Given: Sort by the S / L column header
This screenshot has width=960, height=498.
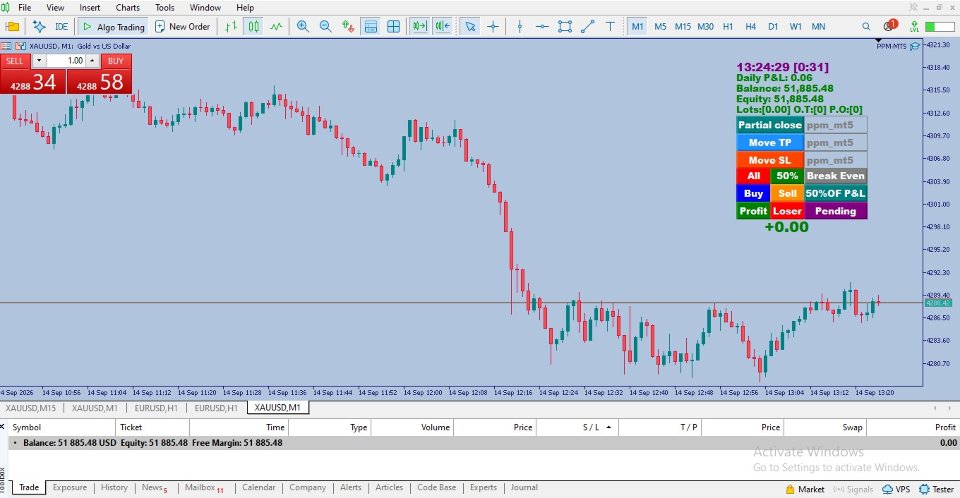Looking at the screenshot, I should (577, 427).
